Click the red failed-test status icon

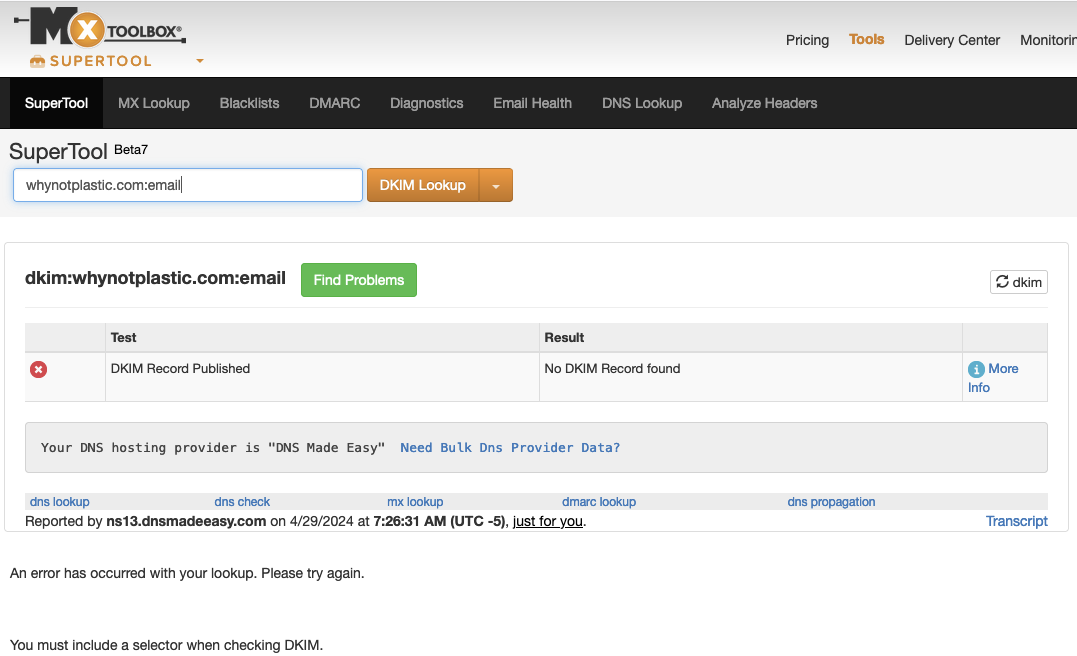(38, 369)
